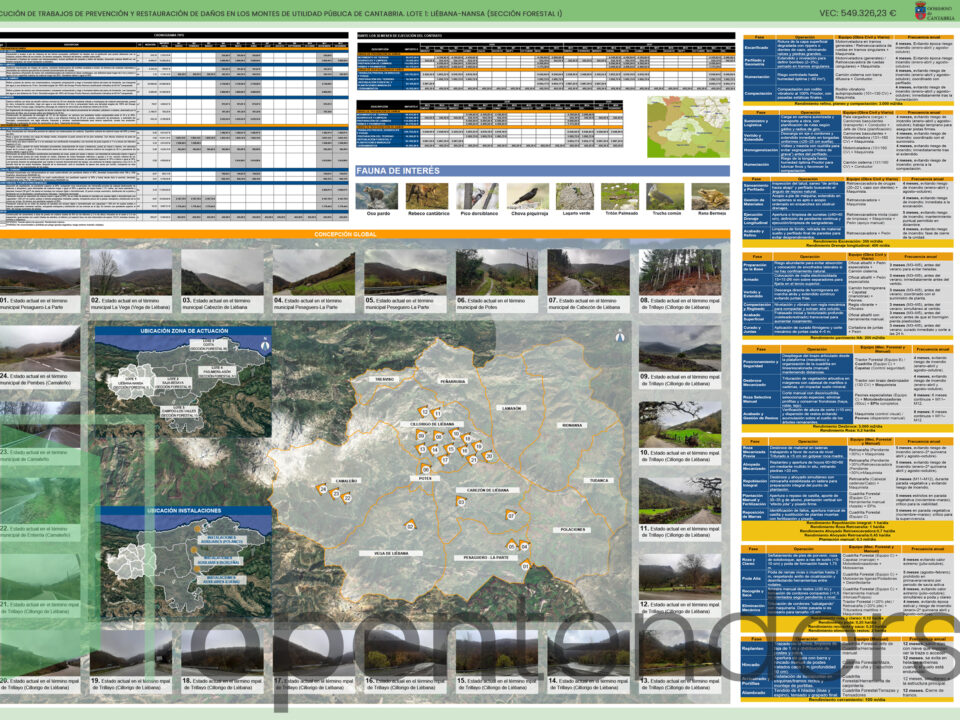This screenshot has height=720, width=960.
Task: Open the Rebeco cantábrico fauna photo
Action: [x=427, y=196]
